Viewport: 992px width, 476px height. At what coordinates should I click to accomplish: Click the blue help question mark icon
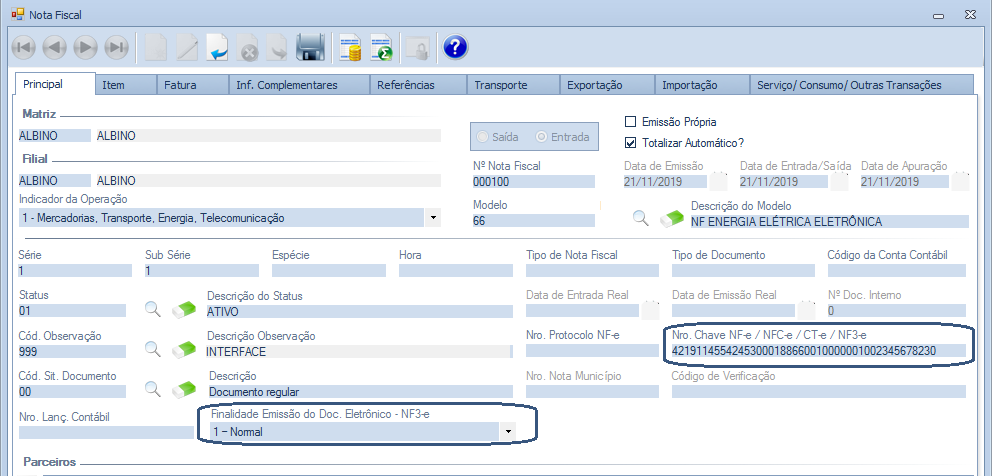pos(455,47)
